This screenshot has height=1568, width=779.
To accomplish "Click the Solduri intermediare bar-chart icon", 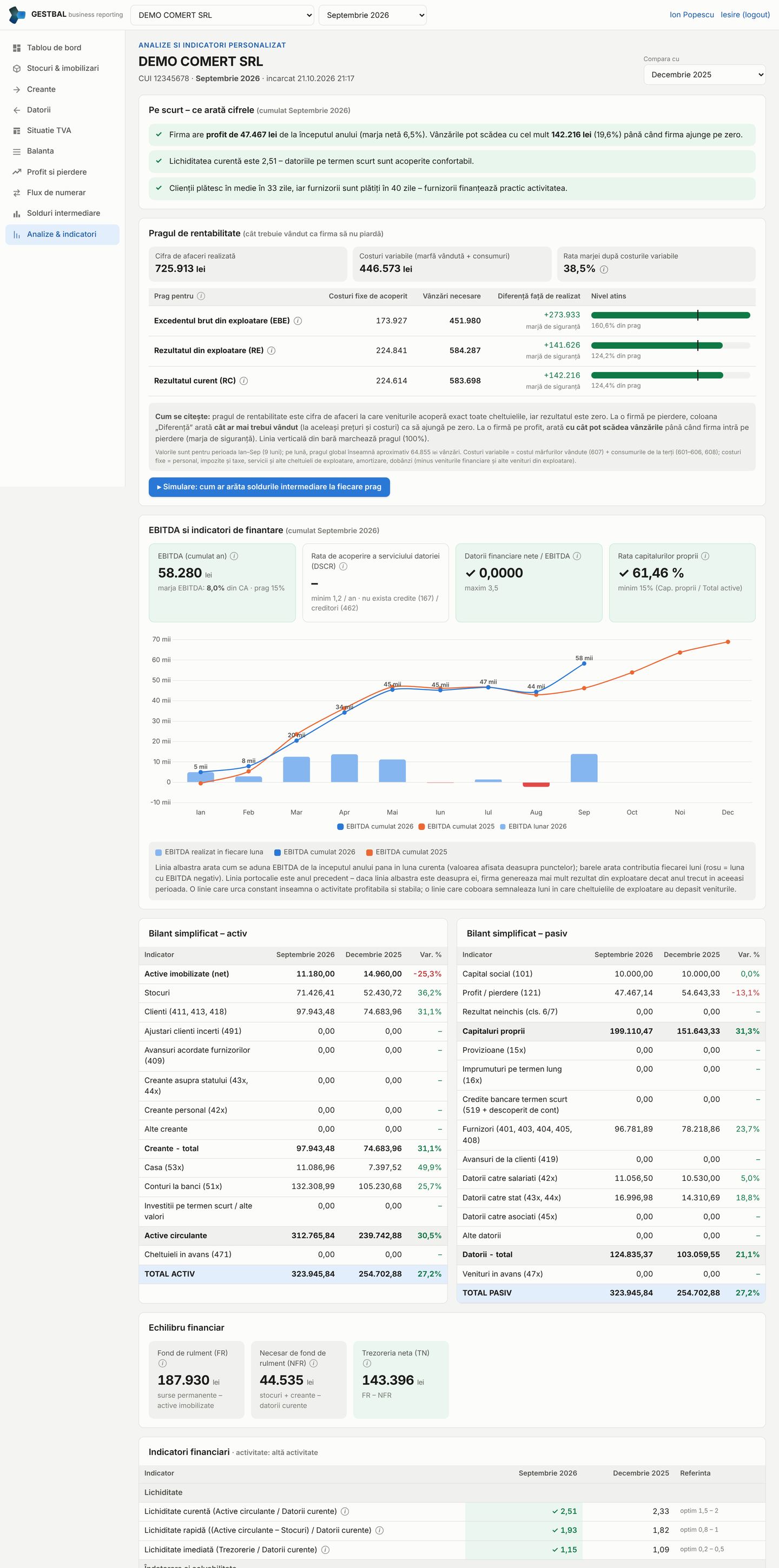I will coord(16,214).
